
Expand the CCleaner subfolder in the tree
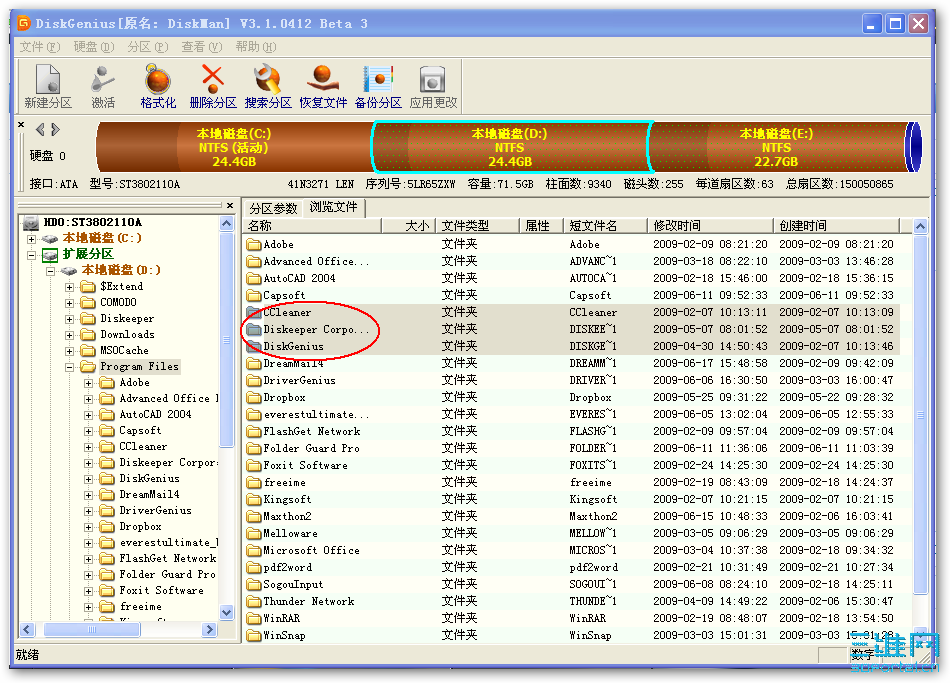click(x=88, y=447)
